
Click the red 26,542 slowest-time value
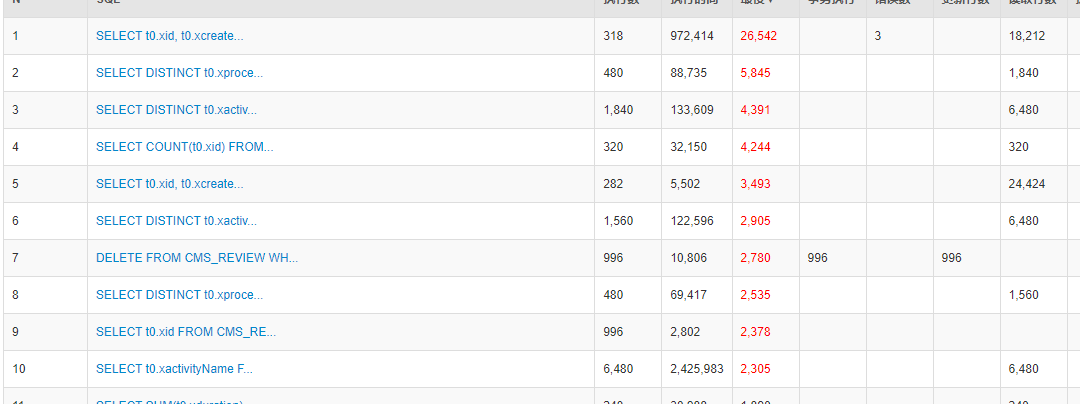(759, 36)
